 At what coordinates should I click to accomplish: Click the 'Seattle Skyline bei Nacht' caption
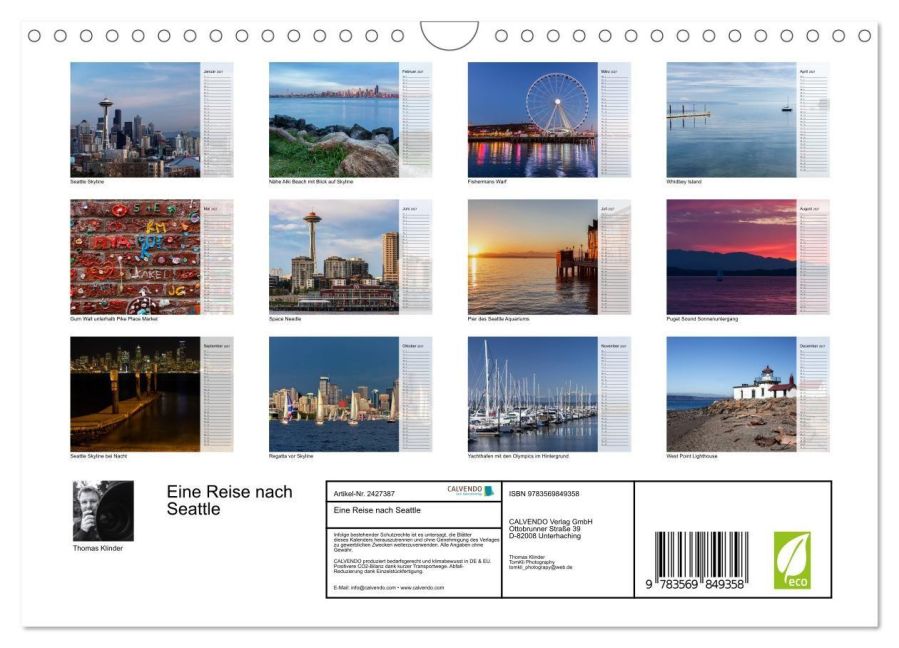pyautogui.click(x=99, y=456)
